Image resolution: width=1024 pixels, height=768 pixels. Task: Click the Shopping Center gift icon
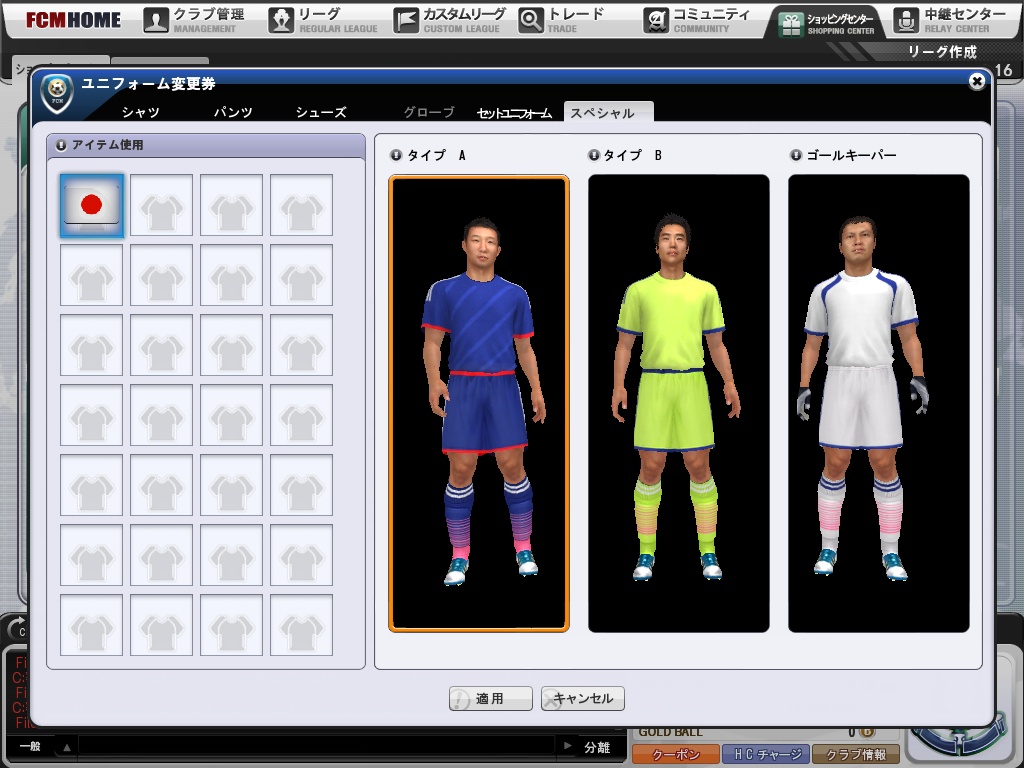[791, 24]
